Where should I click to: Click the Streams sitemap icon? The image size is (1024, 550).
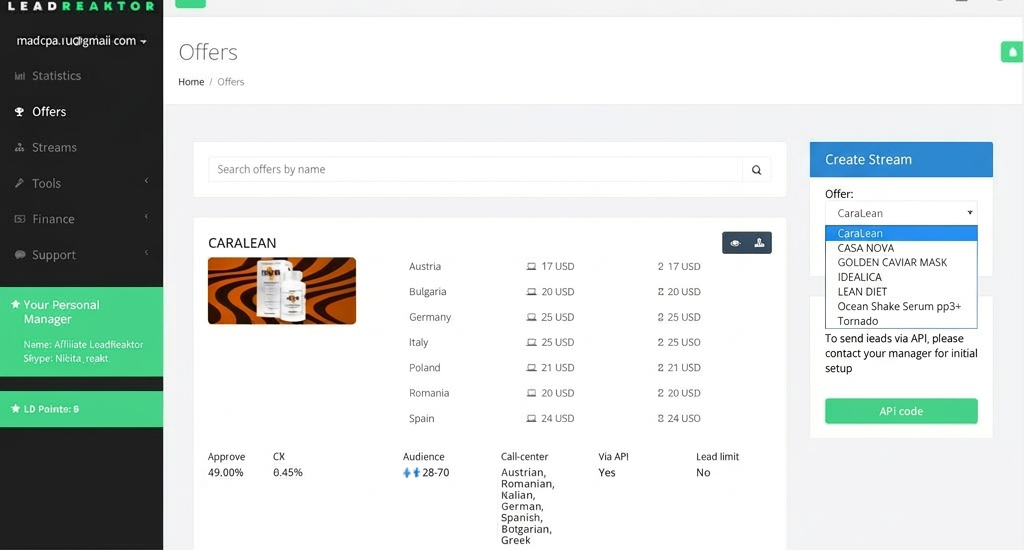tap(20, 148)
